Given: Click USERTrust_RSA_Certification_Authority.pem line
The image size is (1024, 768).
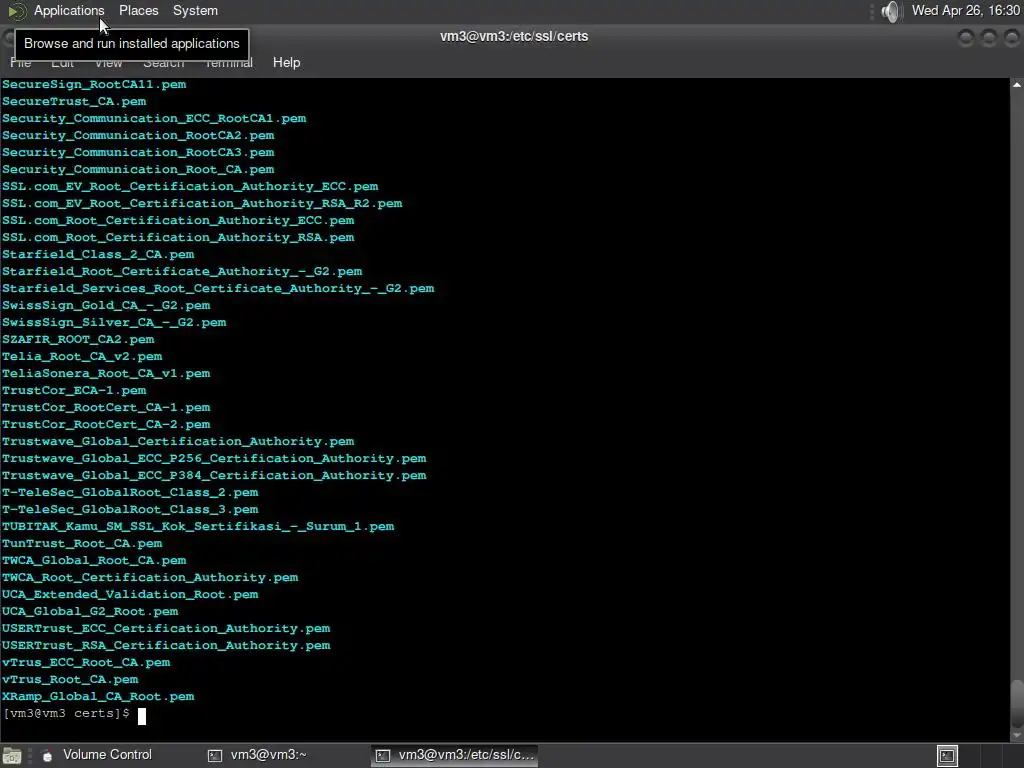Looking at the screenshot, I should (x=166, y=645).
